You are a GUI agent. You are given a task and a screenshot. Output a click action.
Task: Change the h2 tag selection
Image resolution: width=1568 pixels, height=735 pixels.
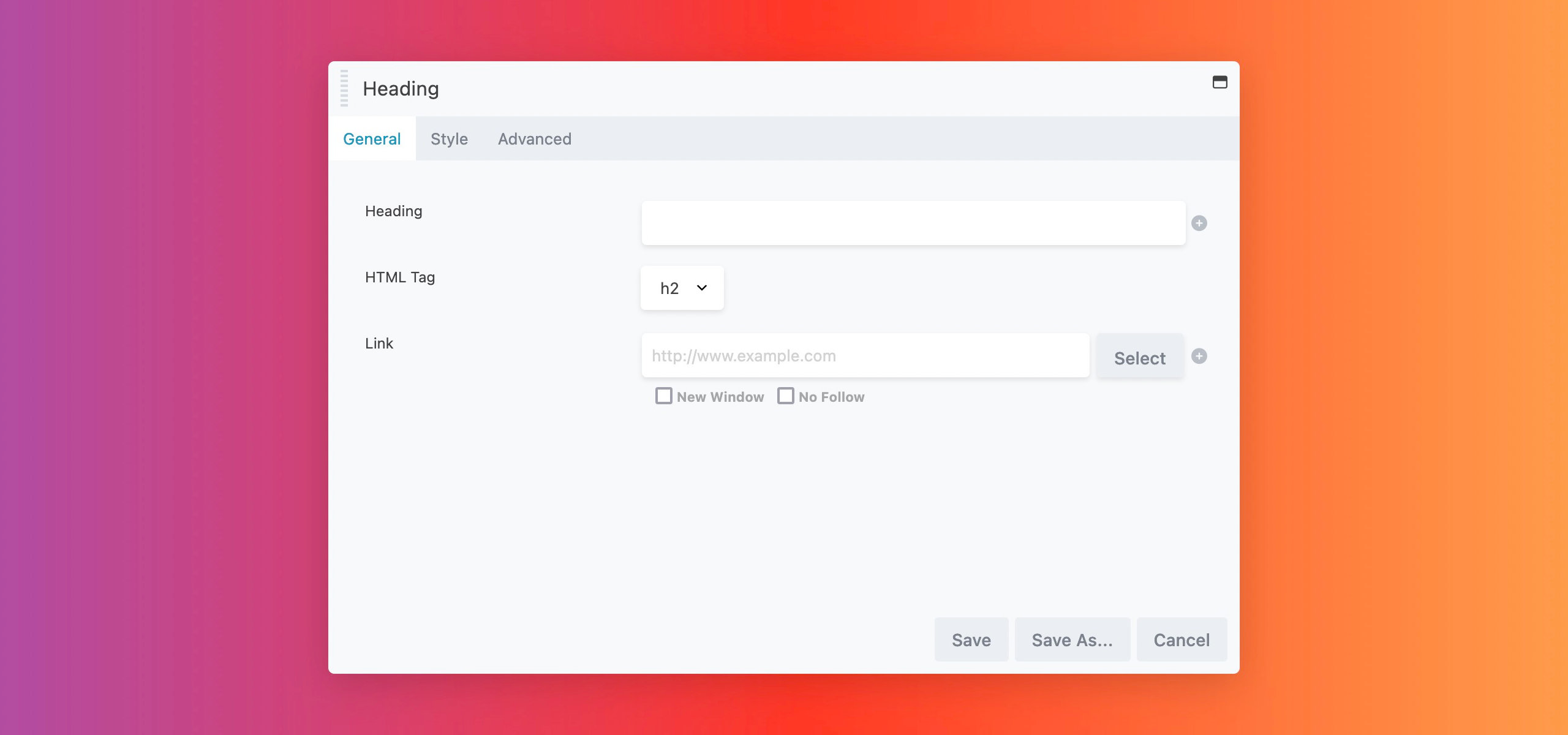[682, 287]
